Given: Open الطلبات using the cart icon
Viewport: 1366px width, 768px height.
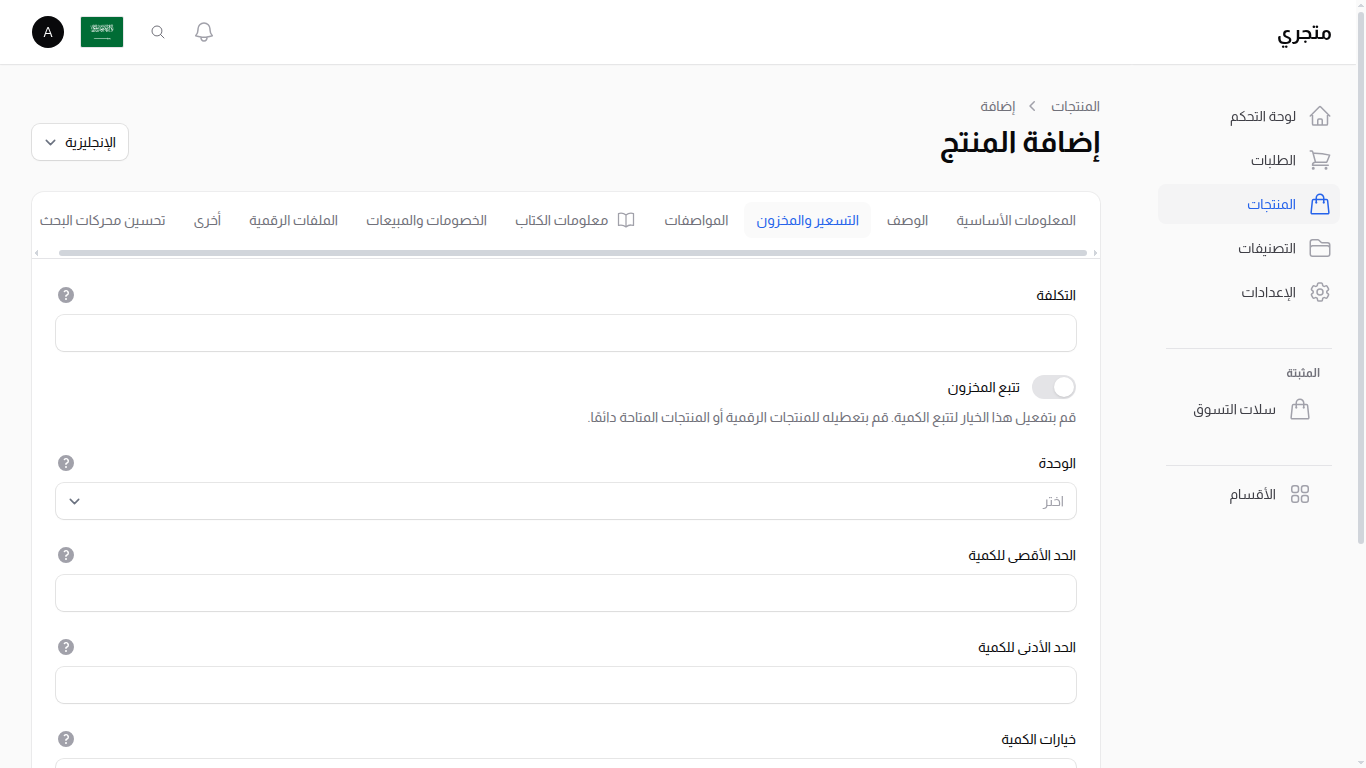Looking at the screenshot, I should [1320, 160].
